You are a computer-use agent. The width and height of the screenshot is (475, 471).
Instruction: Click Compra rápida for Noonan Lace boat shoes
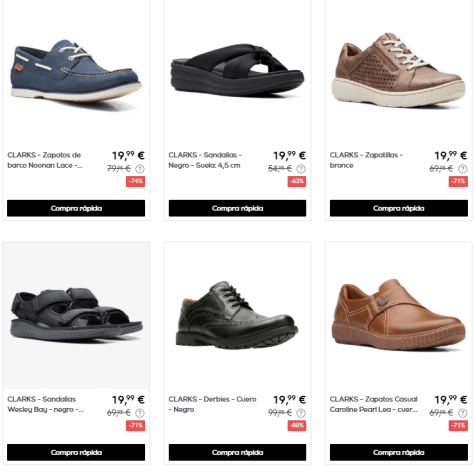(76, 208)
